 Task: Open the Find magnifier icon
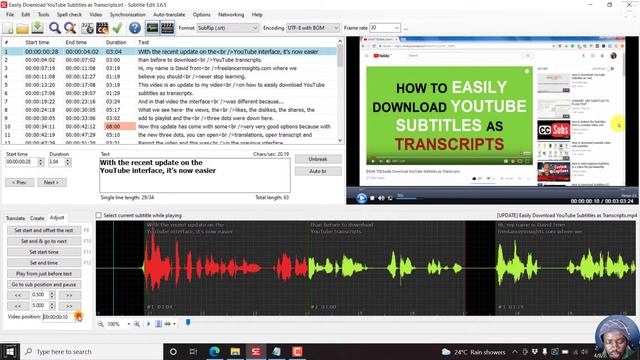point(55,28)
